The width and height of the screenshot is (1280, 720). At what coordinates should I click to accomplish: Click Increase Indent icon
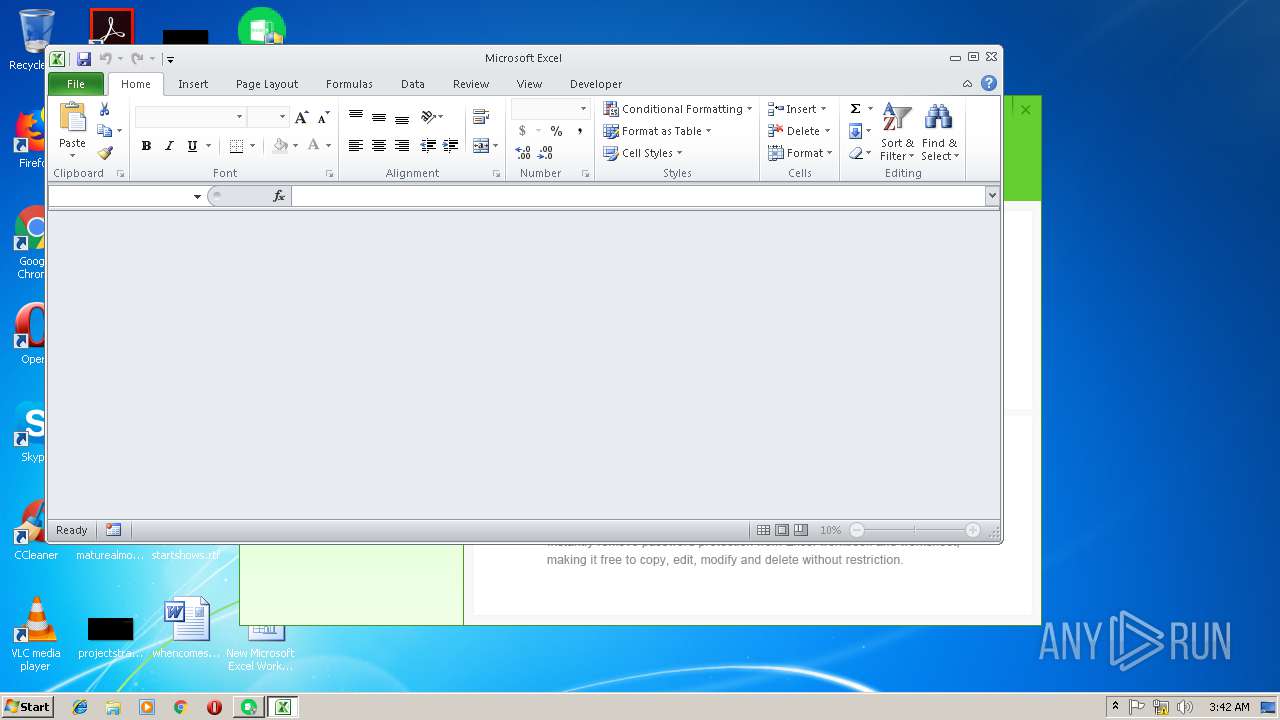[451, 146]
